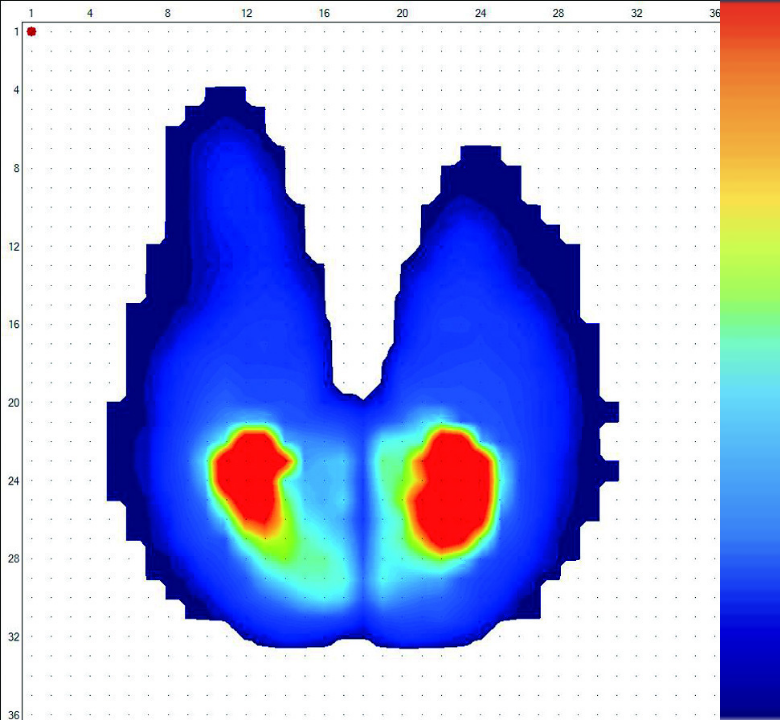Click row label 32 on left axis
Screen dimensions: 780x720
(14, 637)
